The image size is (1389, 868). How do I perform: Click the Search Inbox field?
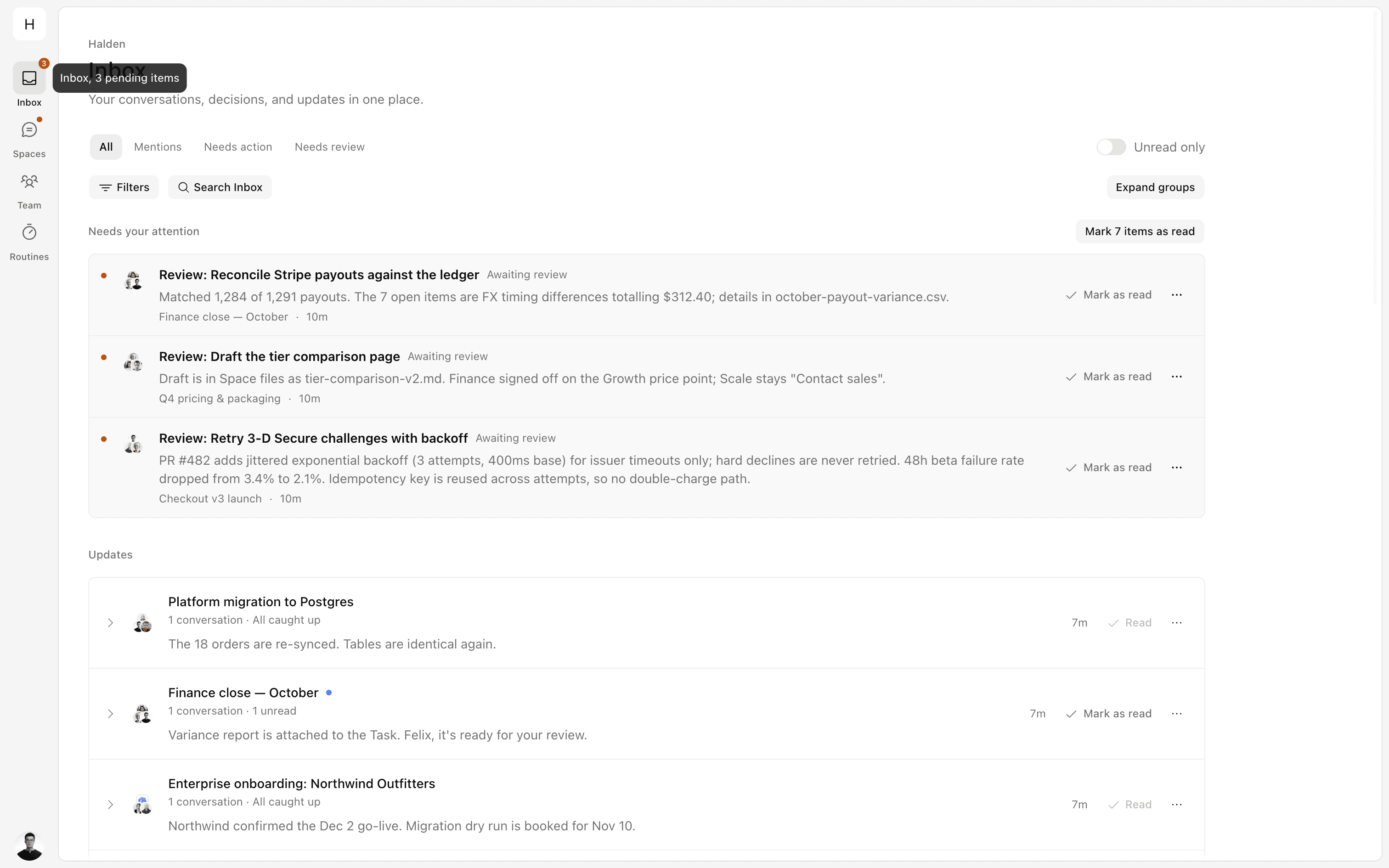(220, 187)
